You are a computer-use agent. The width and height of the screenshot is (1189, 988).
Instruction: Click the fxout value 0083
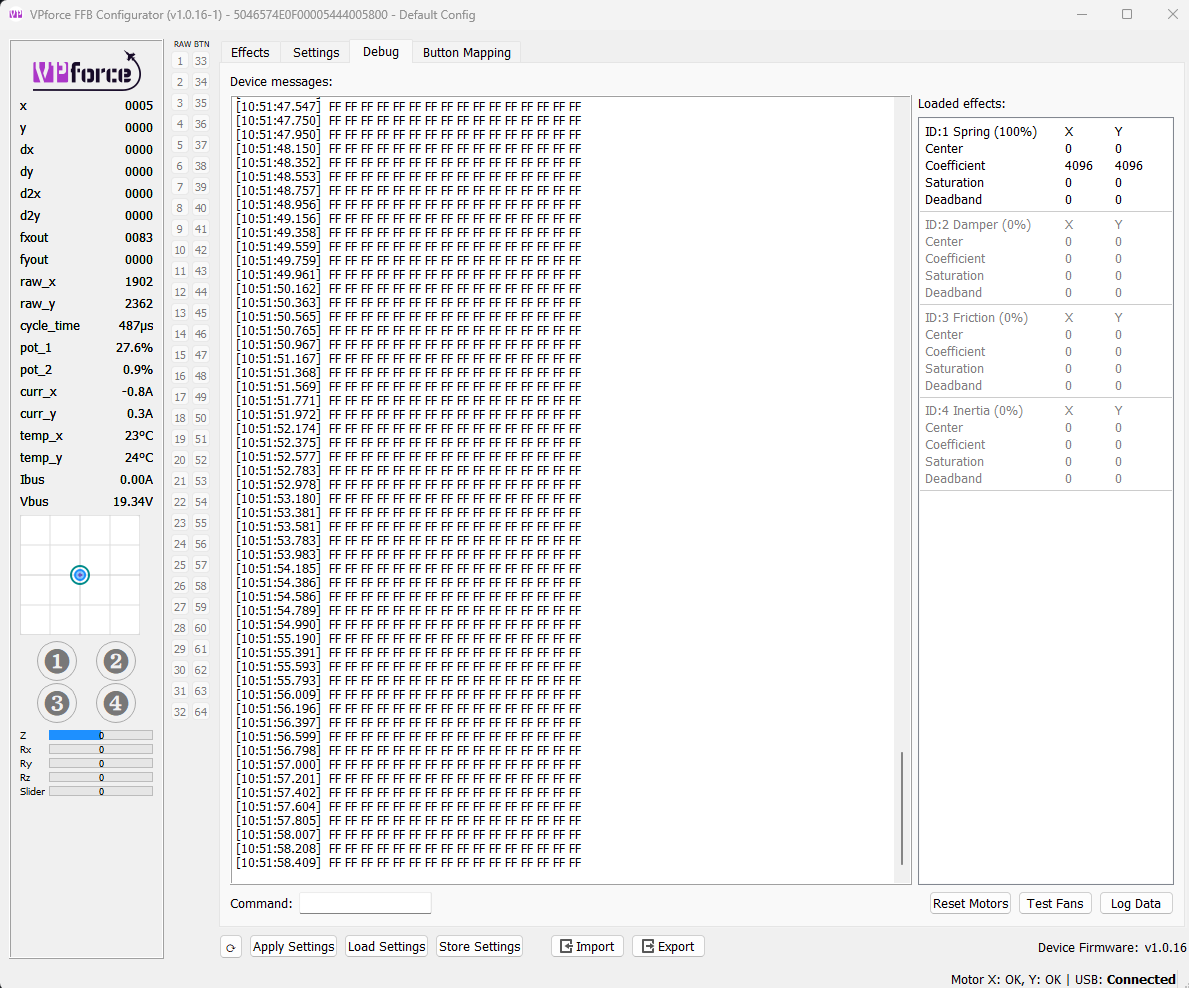click(139, 237)
